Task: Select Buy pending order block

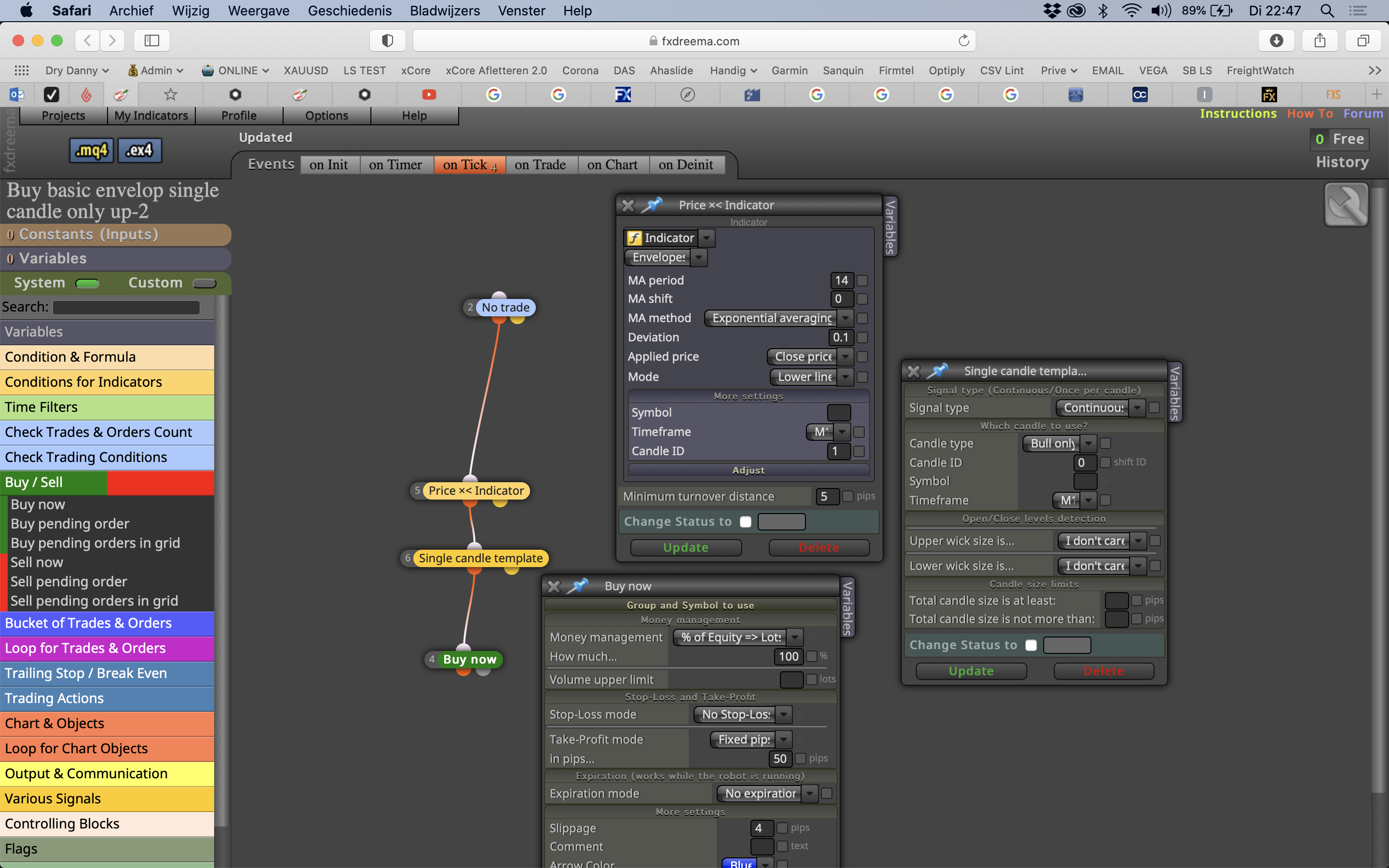Action: (70, 524)
